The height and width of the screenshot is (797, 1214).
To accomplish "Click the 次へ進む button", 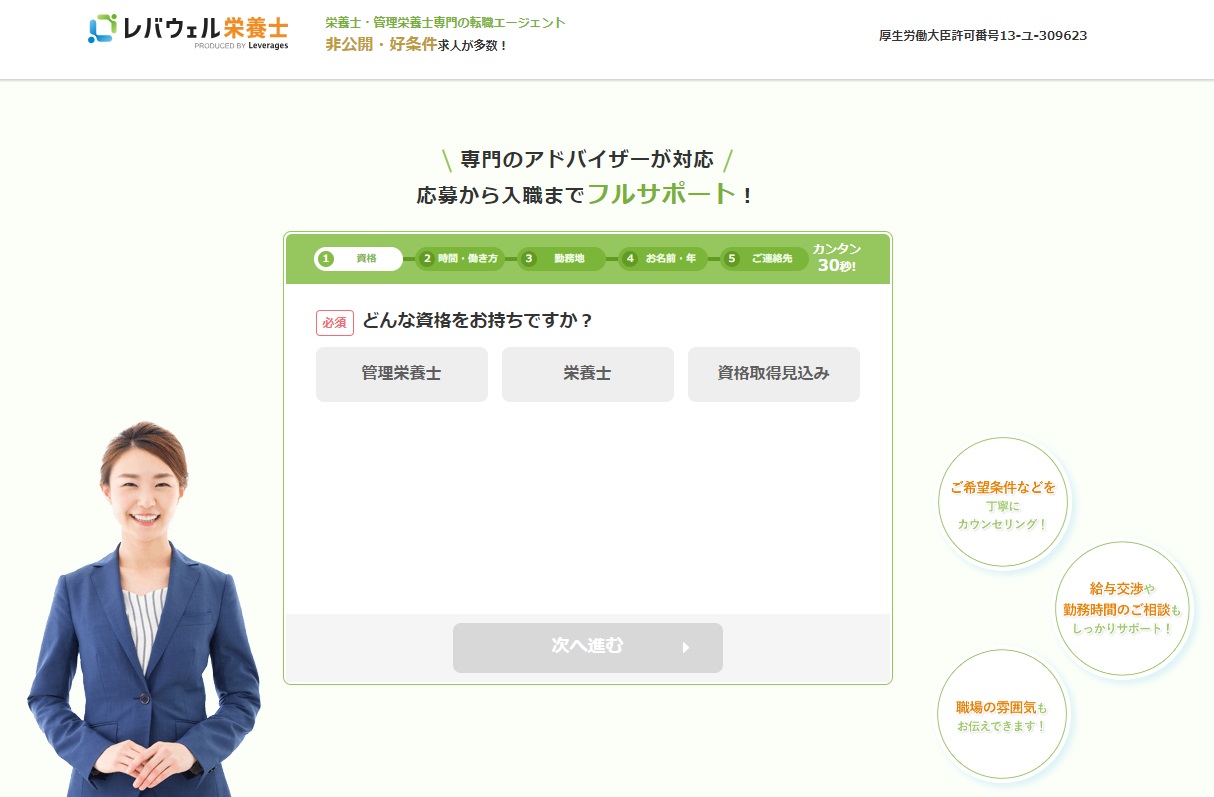I will click(587, 647).
